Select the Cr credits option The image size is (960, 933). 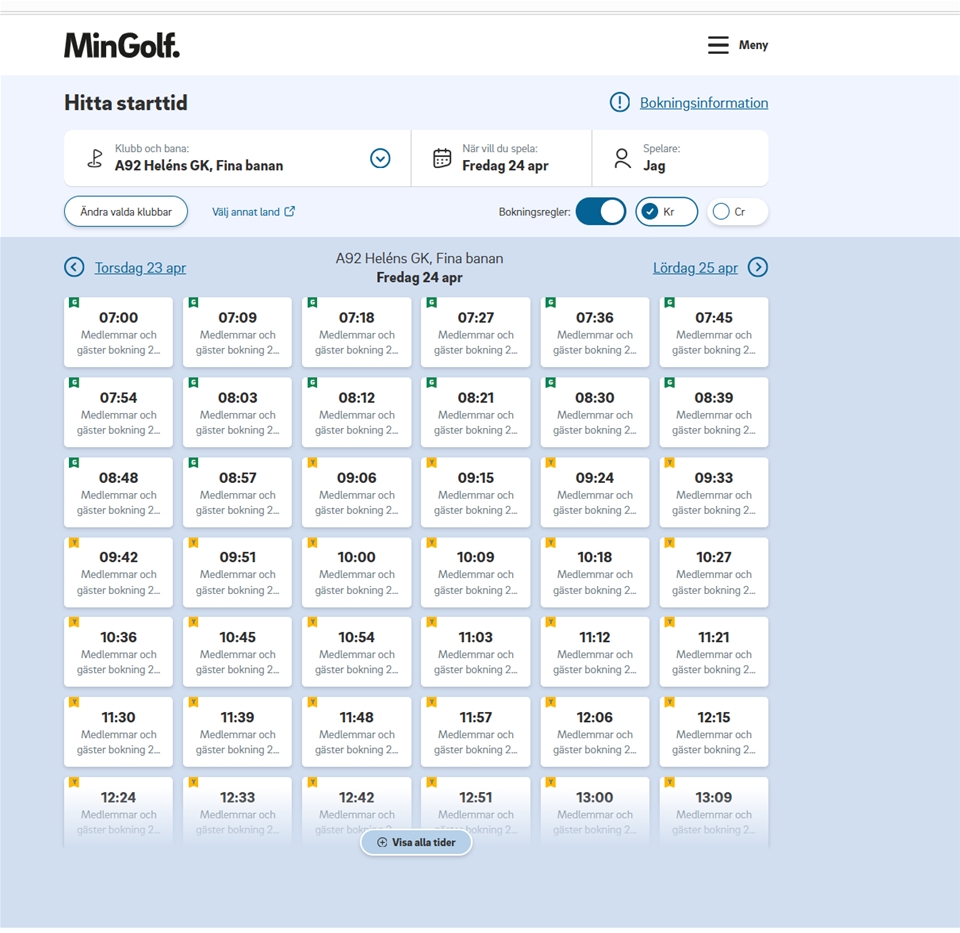(x=737, y=212)
